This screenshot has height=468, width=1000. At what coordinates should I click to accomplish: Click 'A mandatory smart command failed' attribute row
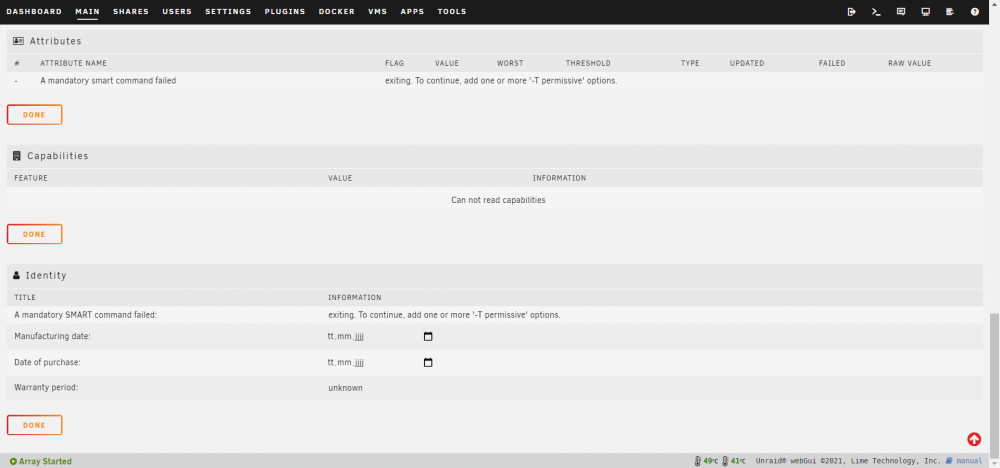[x=494, y=81]
